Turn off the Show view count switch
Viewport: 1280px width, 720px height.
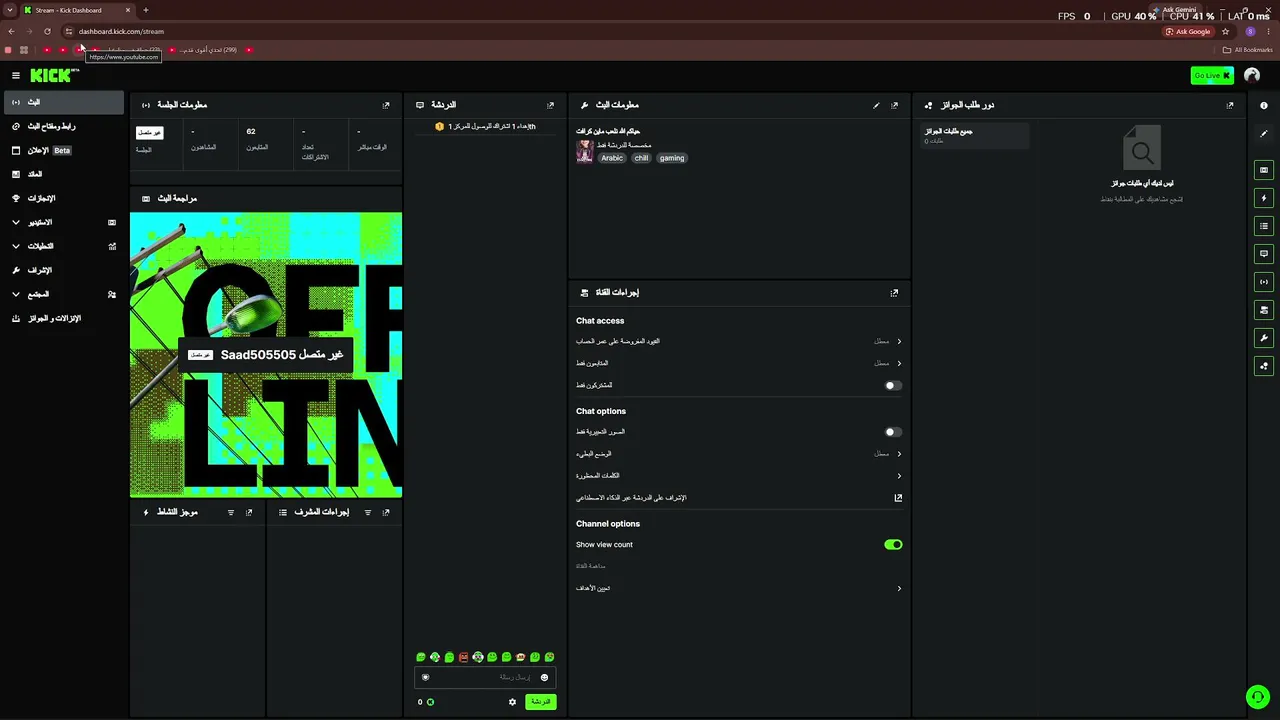coord(893,545)
